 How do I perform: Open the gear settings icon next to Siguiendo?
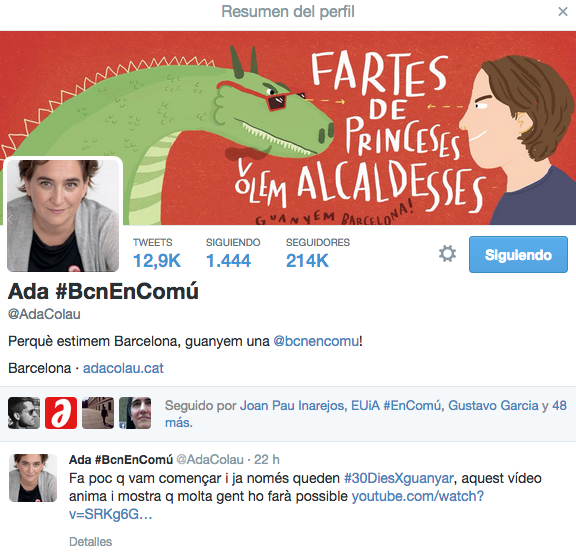[x=447, y=254]
